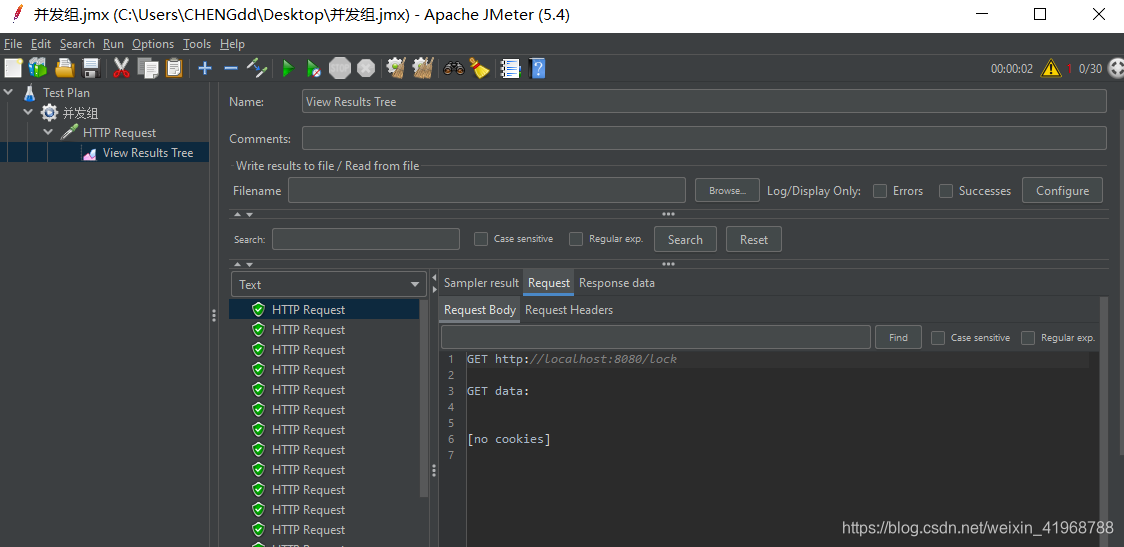Open the Help menu
This screenshot has height=547, width=1124.
pos(232,44)
